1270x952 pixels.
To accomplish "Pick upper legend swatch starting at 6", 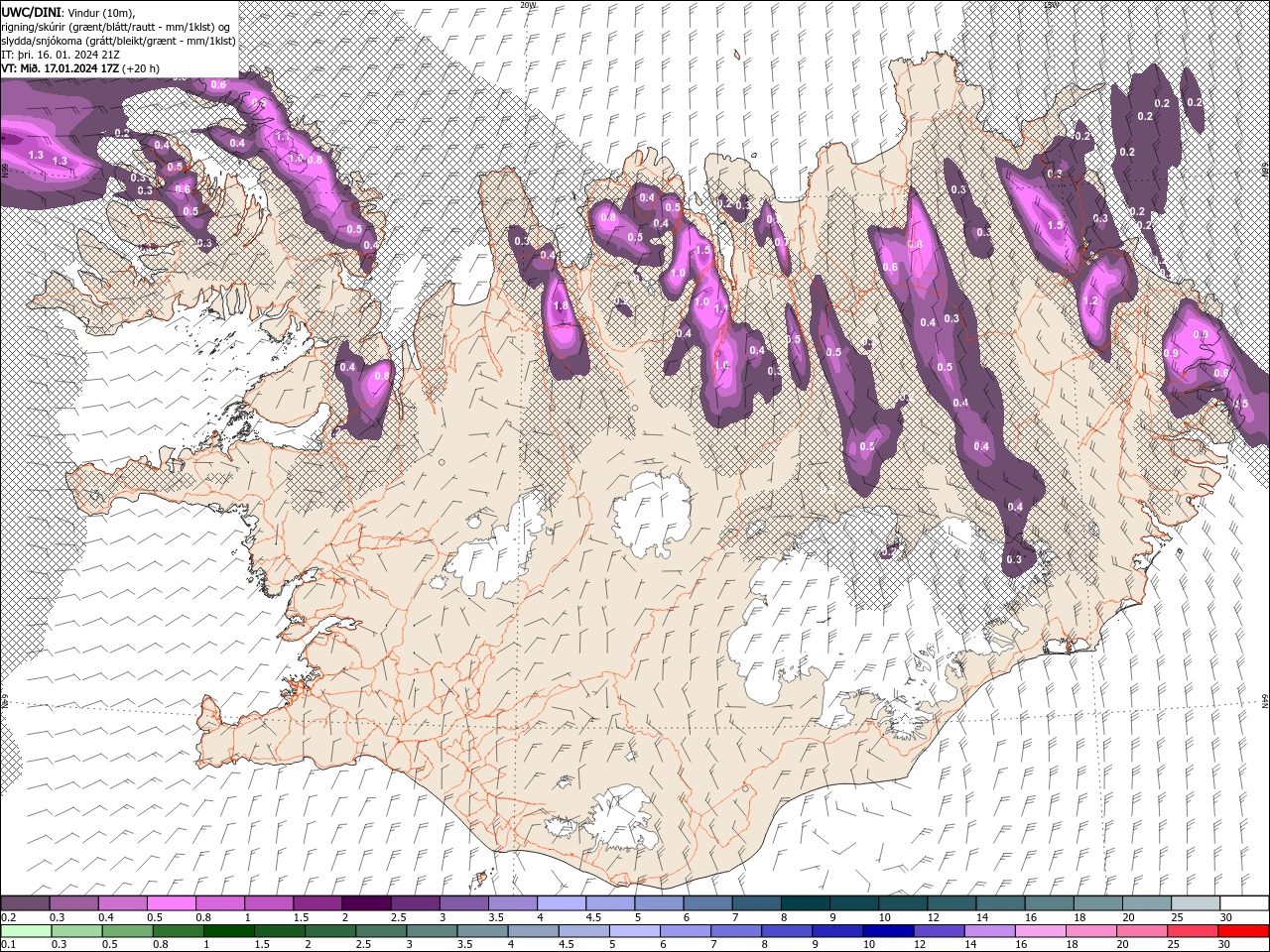I will tap(706, 903).
